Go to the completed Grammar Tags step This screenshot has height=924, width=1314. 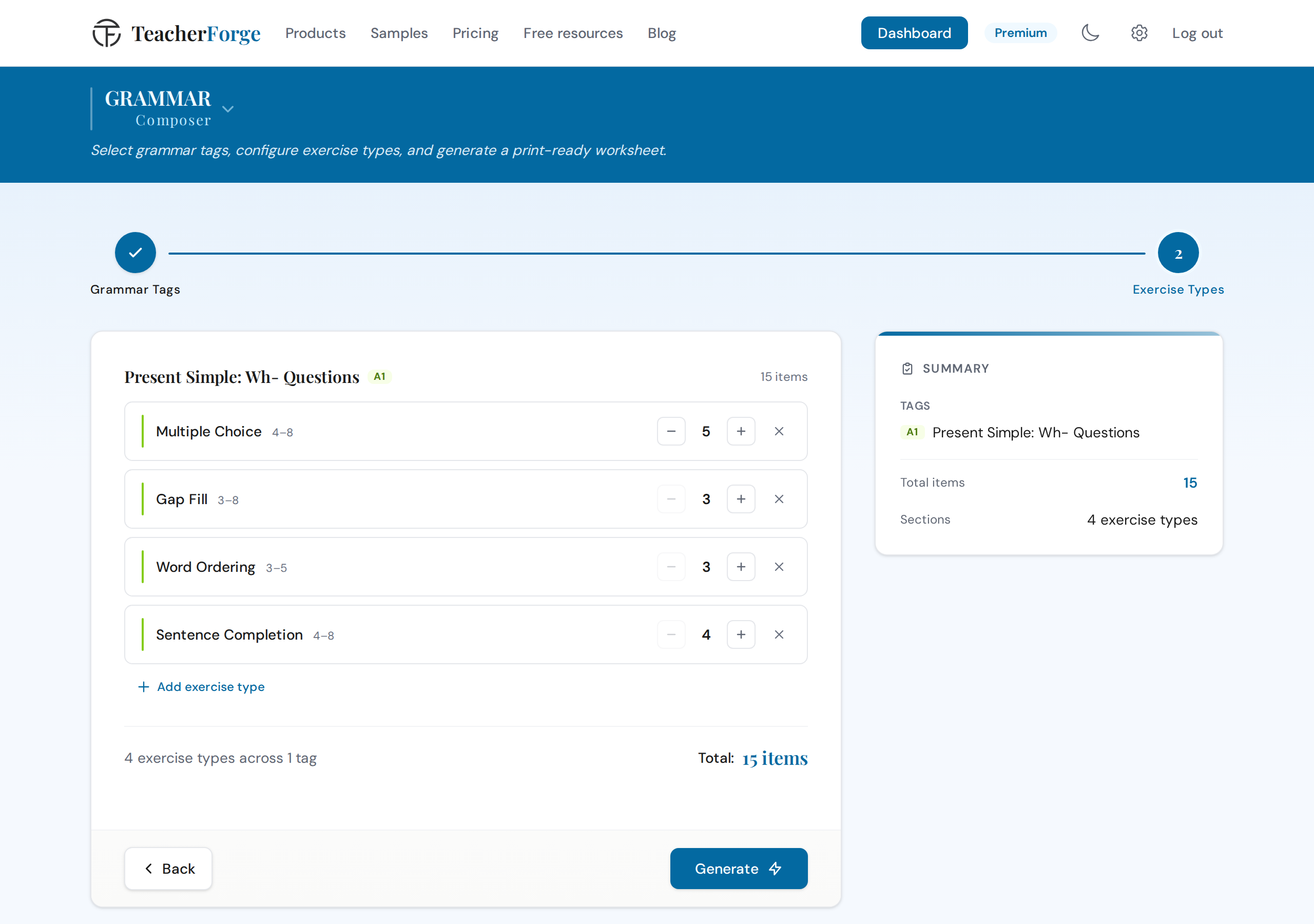135,253
